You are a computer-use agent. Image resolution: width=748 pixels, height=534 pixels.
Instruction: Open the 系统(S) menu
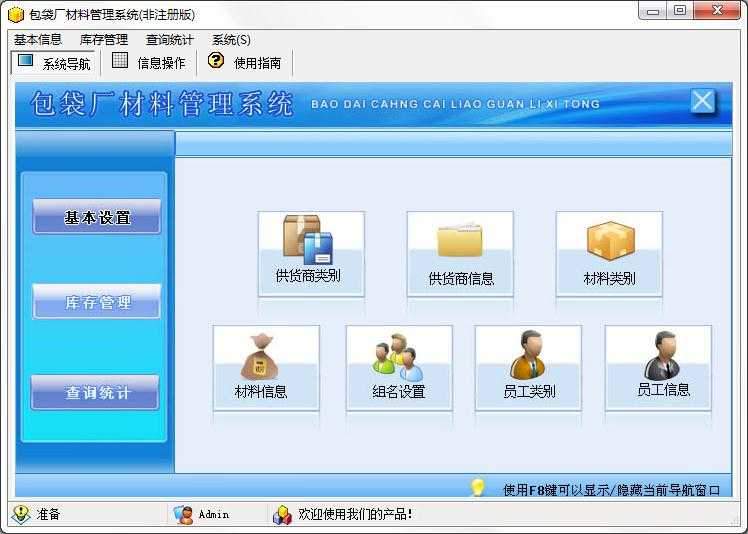tap(231, 40)
